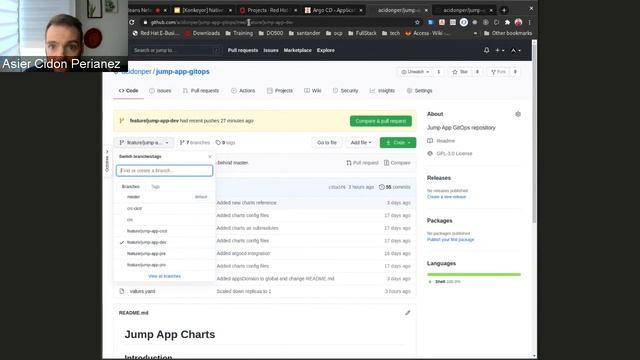Open the Actions tab
The height and width of the screenshot is (360, 640).
tap(243, 91)
